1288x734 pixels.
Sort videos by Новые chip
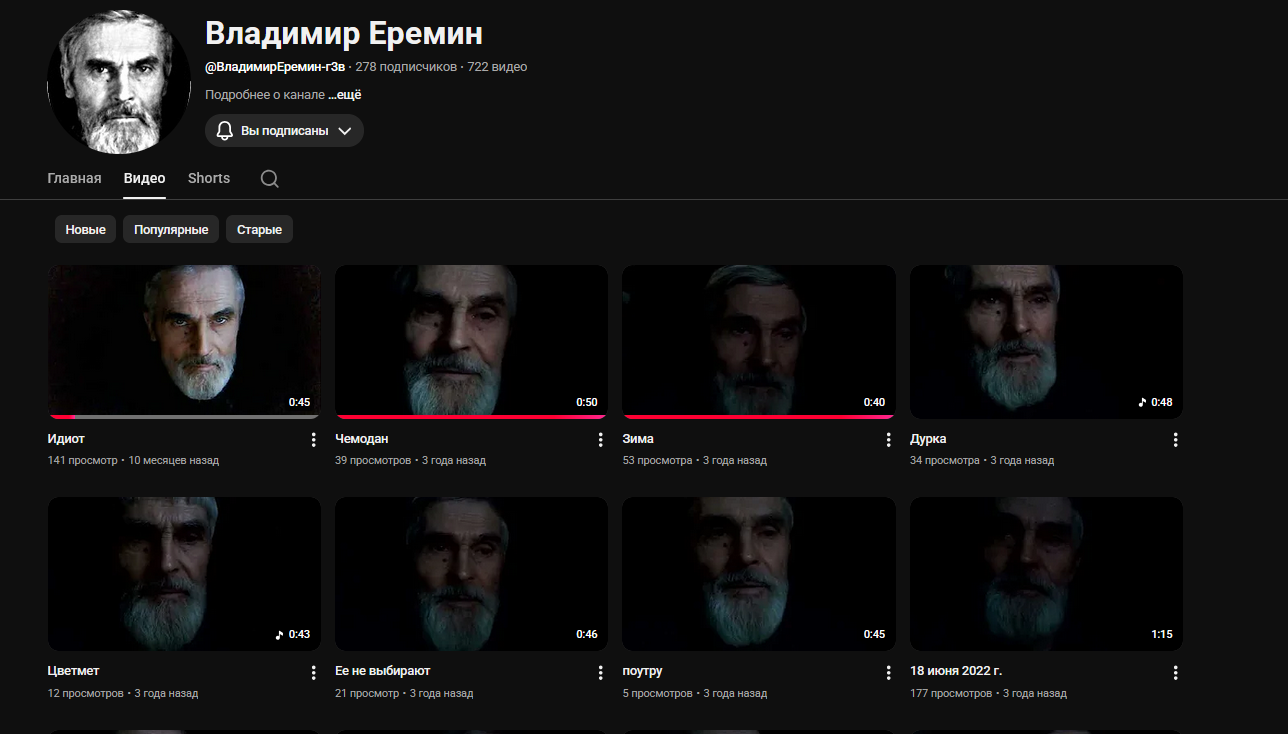pyautogui.click(x=86, y=229)
